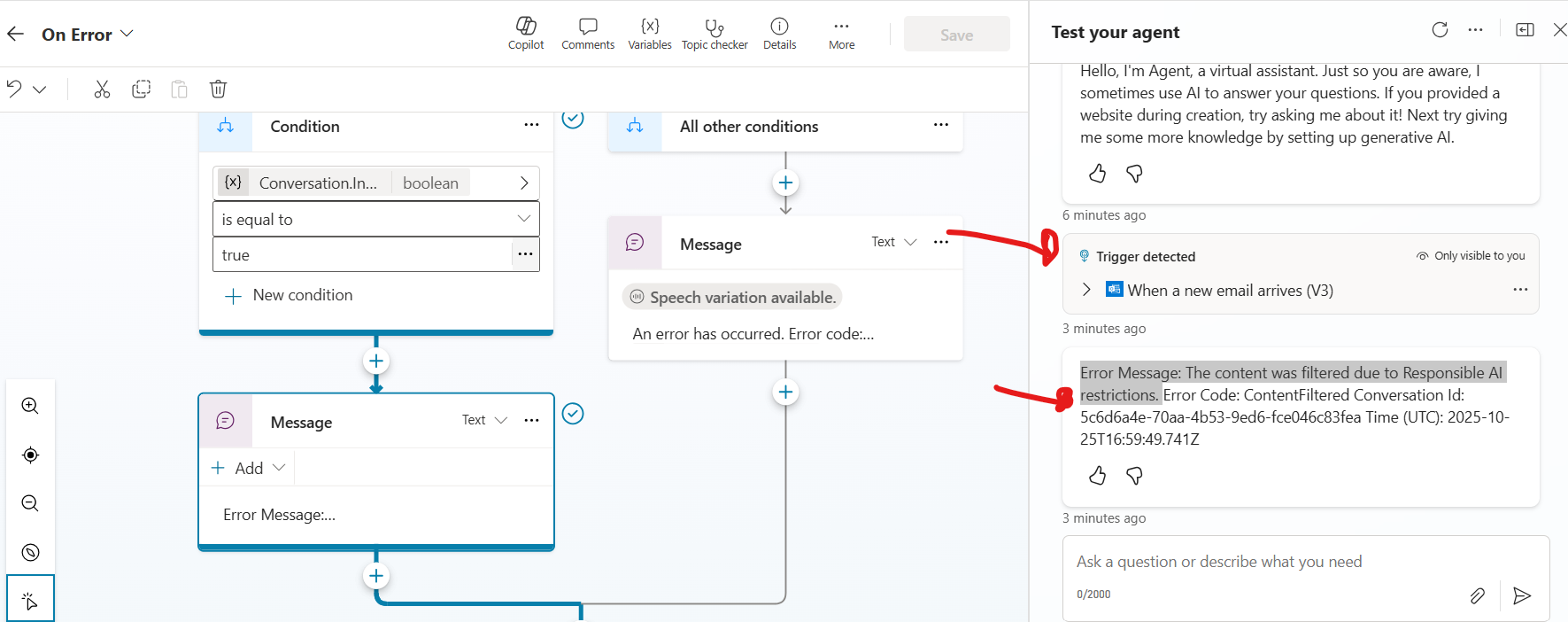The height and width of the screenshot is (622, 1568).
Task: Change Text type on left Message node
Action: point(484,420)
